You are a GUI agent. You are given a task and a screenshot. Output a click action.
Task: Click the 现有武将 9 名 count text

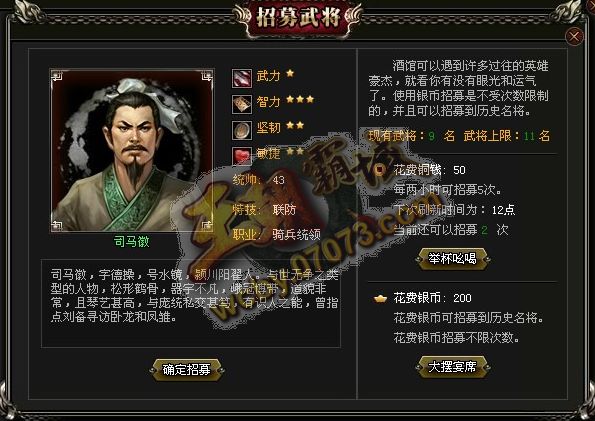point(411,136)
